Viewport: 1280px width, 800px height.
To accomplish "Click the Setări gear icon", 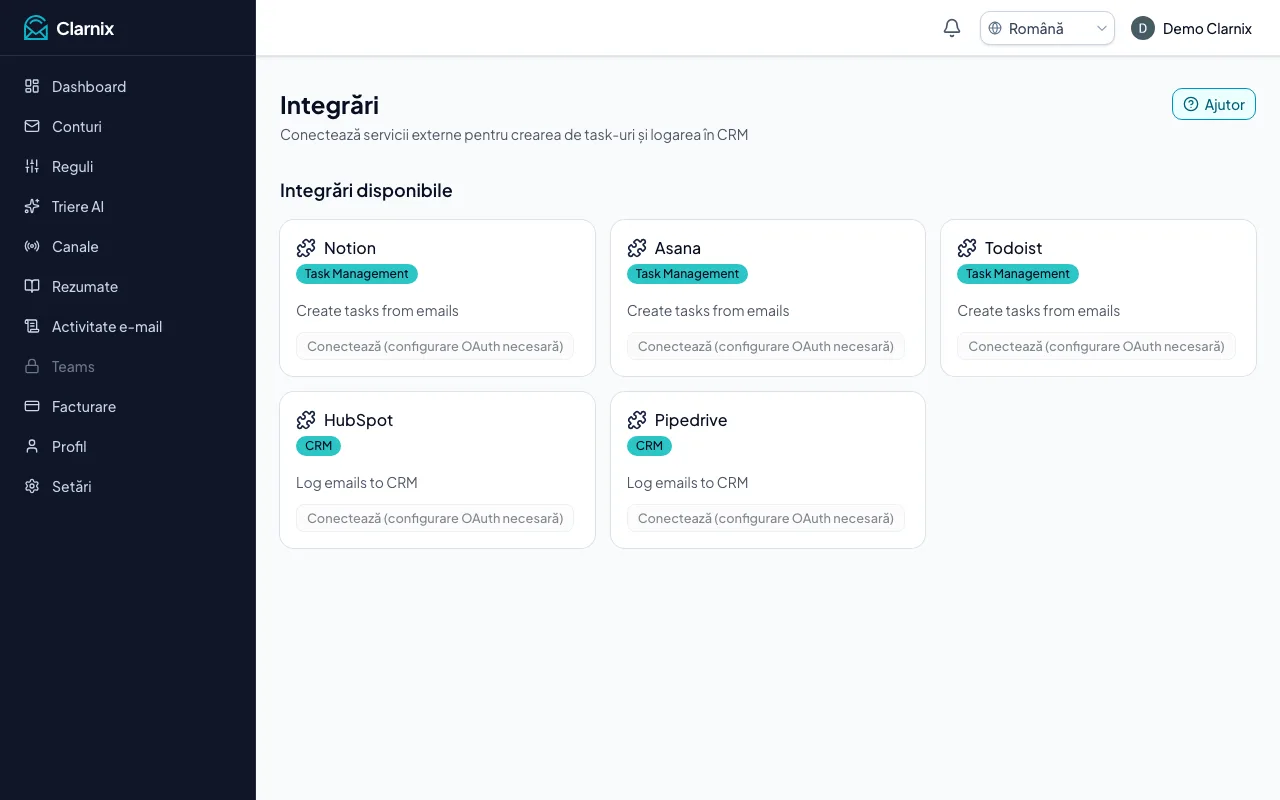I will coord(32,486).
